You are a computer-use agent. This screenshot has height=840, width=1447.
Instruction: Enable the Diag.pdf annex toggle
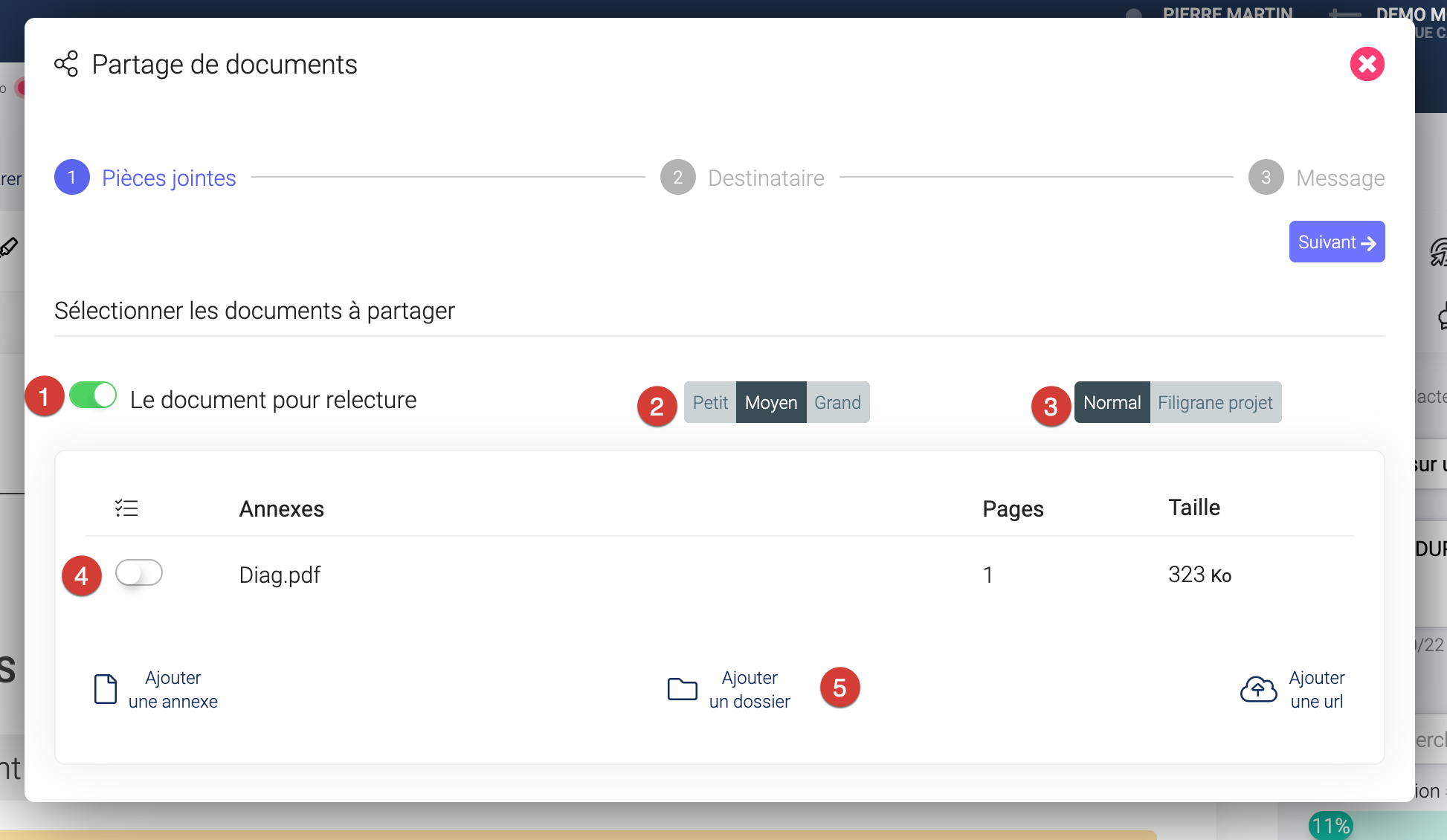coord(139,573)
